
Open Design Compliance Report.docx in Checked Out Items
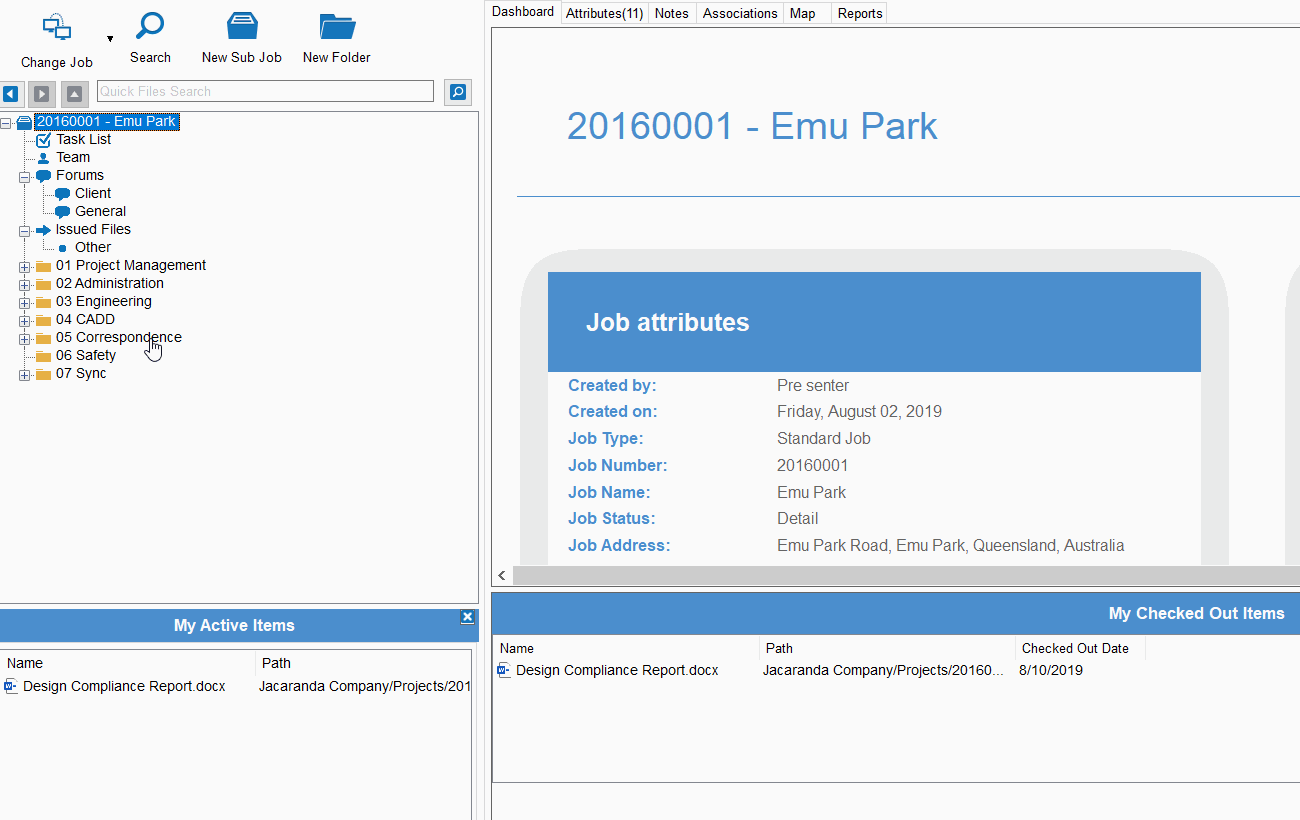point(616,670)
